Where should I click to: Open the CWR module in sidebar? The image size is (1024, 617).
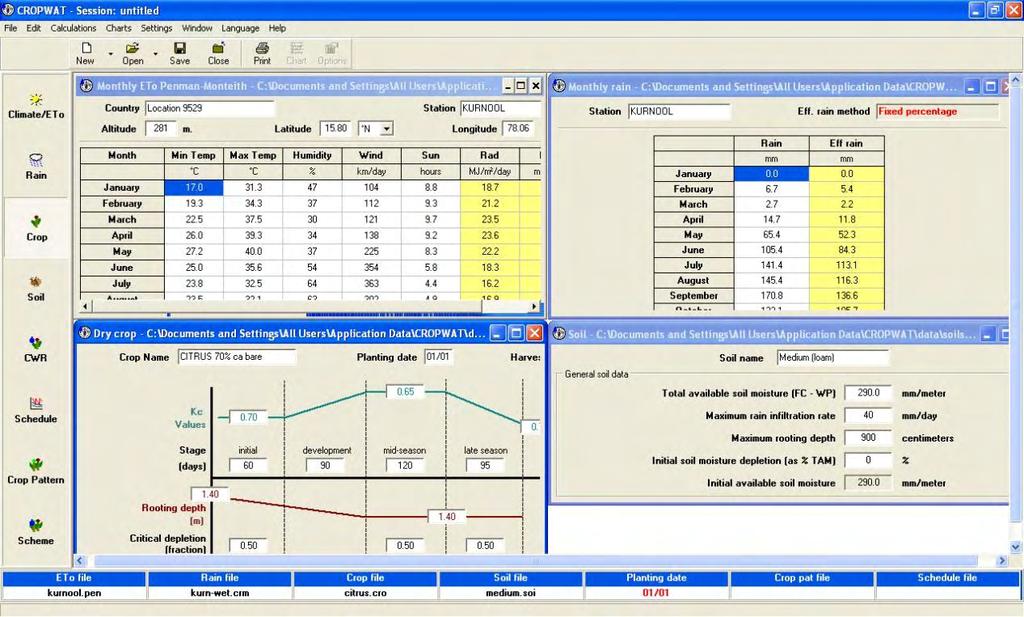(36, 349)
